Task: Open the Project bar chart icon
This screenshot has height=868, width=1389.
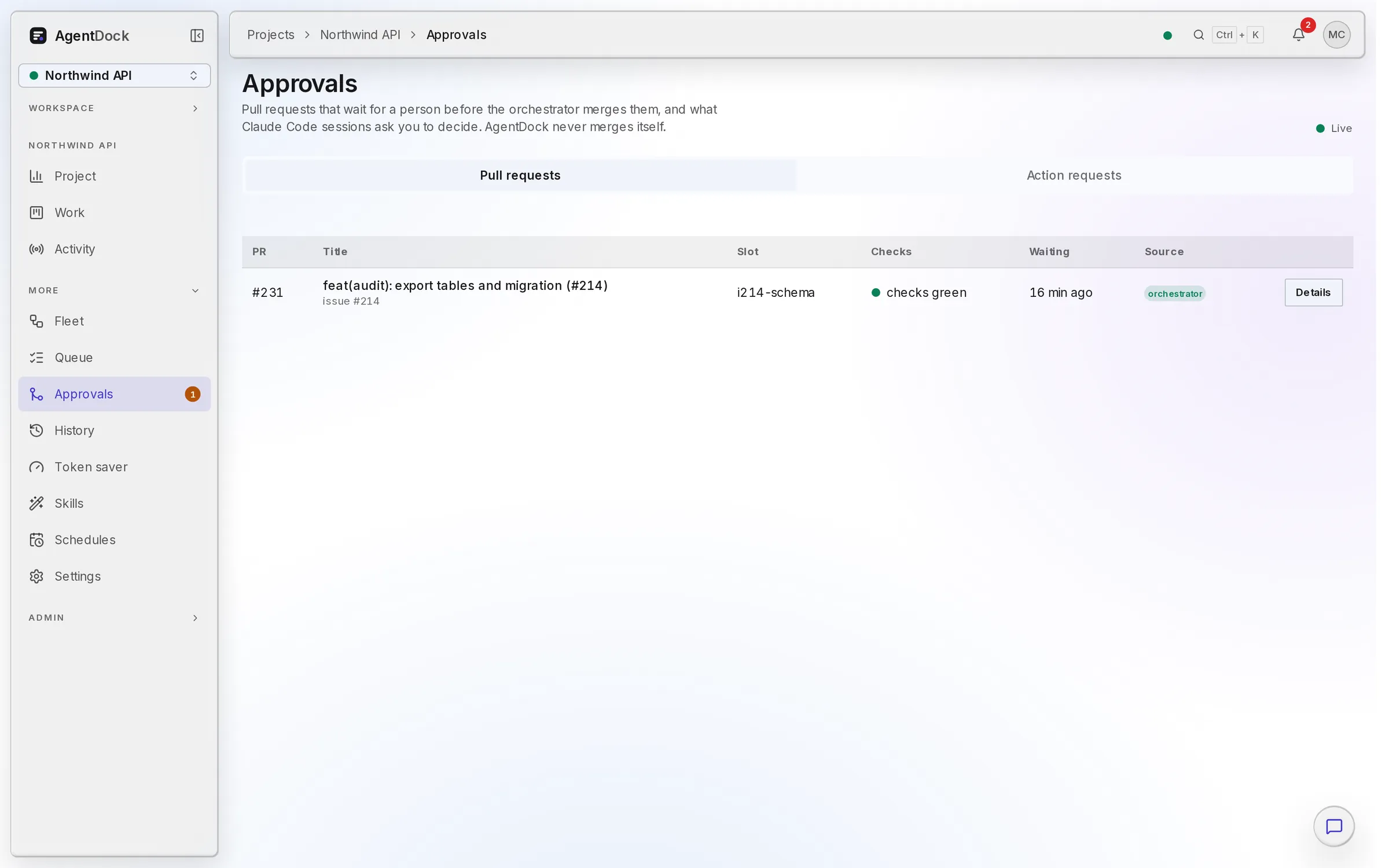Action: (x=36, y=176)
